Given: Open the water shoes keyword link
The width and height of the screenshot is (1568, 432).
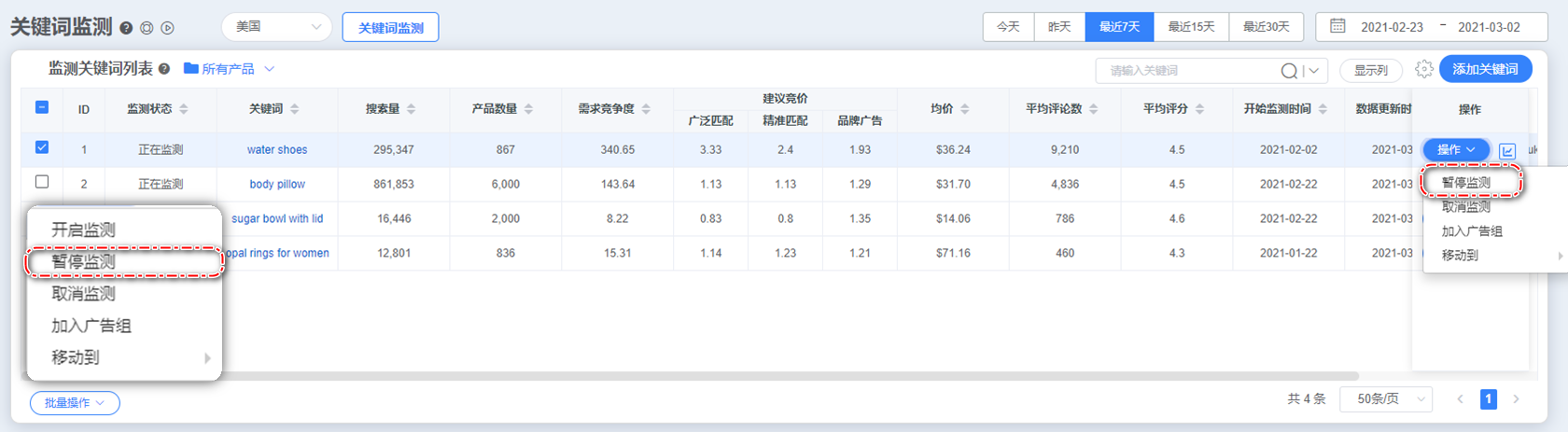Looking at the screenshot, I should click(x=277, y=149).
